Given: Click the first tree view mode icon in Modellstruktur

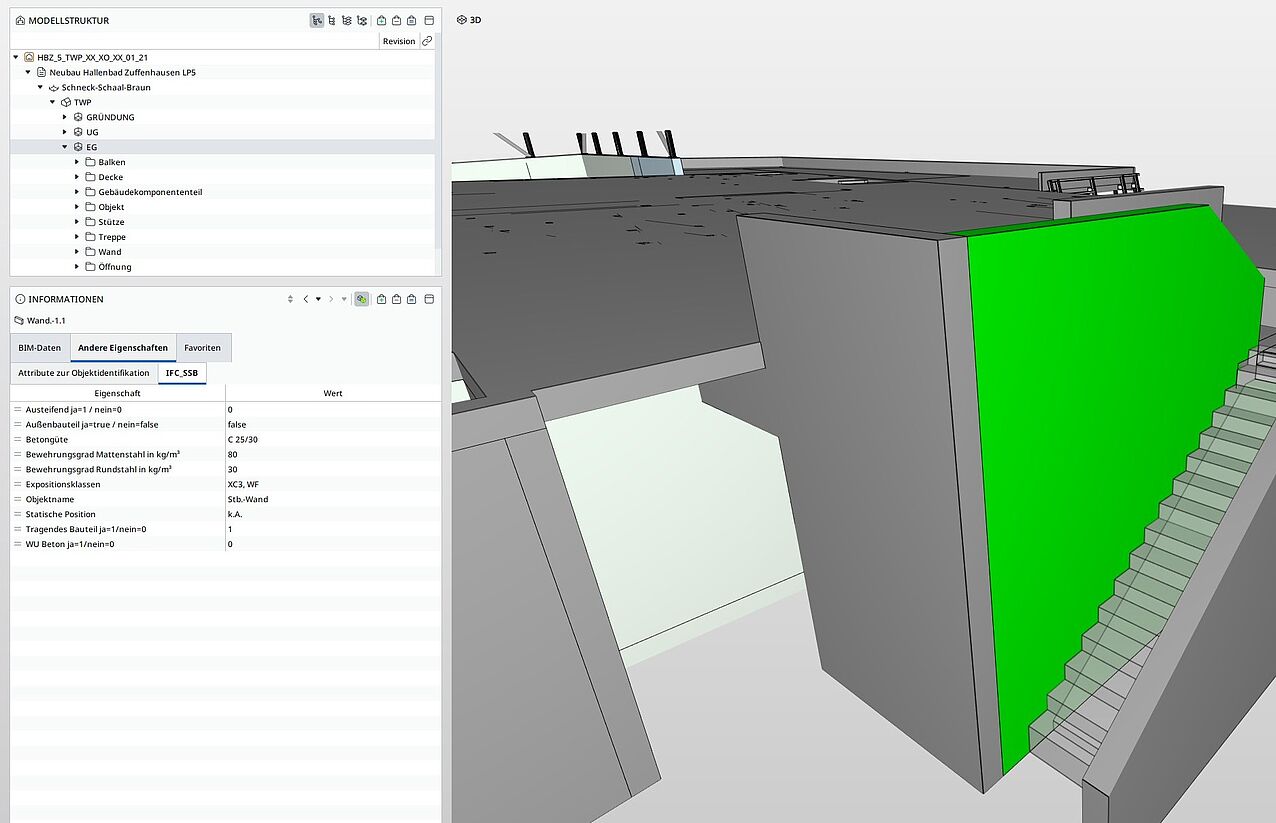Looking at the screenshot, I should (x=317, y=20).
